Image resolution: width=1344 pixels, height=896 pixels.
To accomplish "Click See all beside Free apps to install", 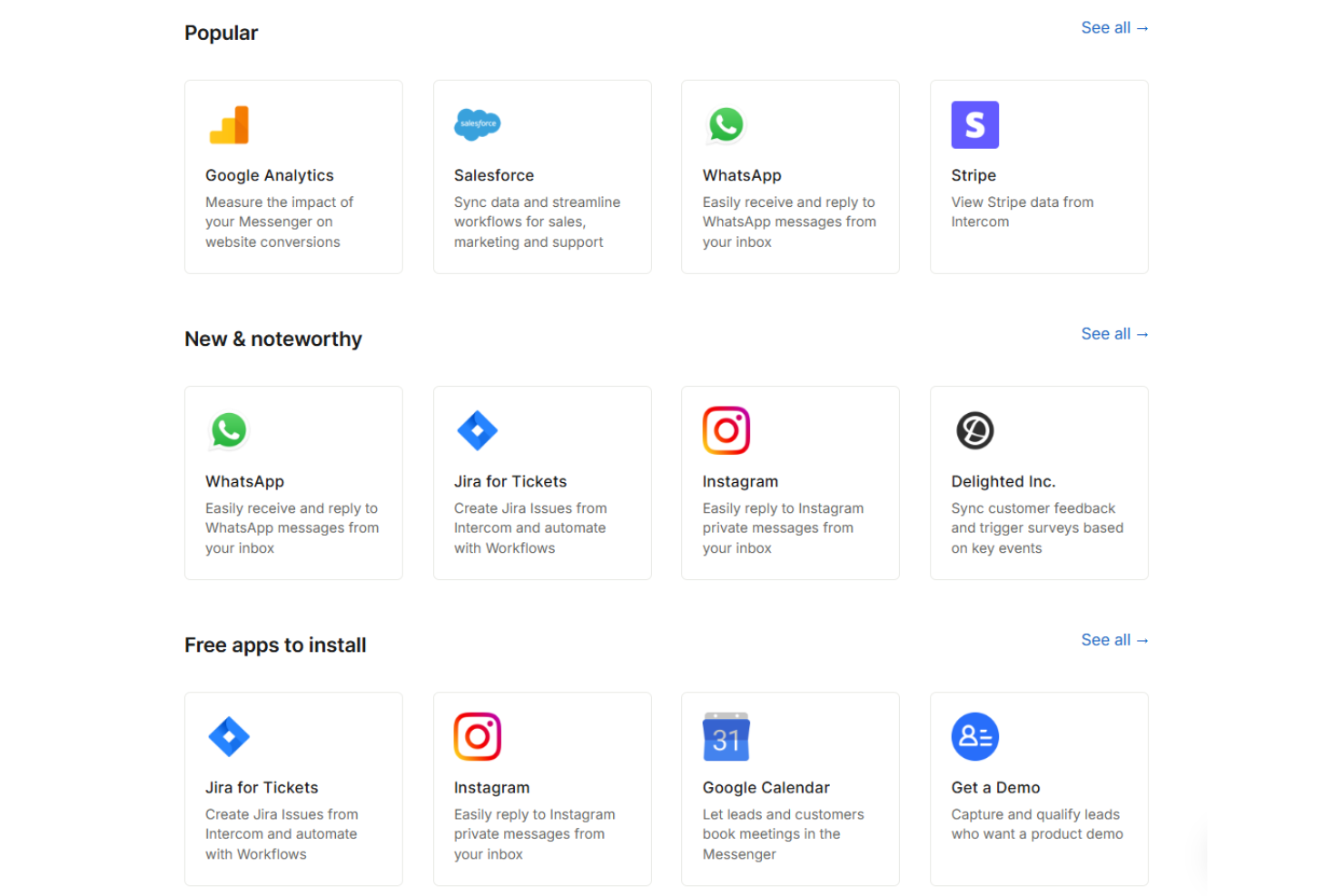I will coord(1114,639).
